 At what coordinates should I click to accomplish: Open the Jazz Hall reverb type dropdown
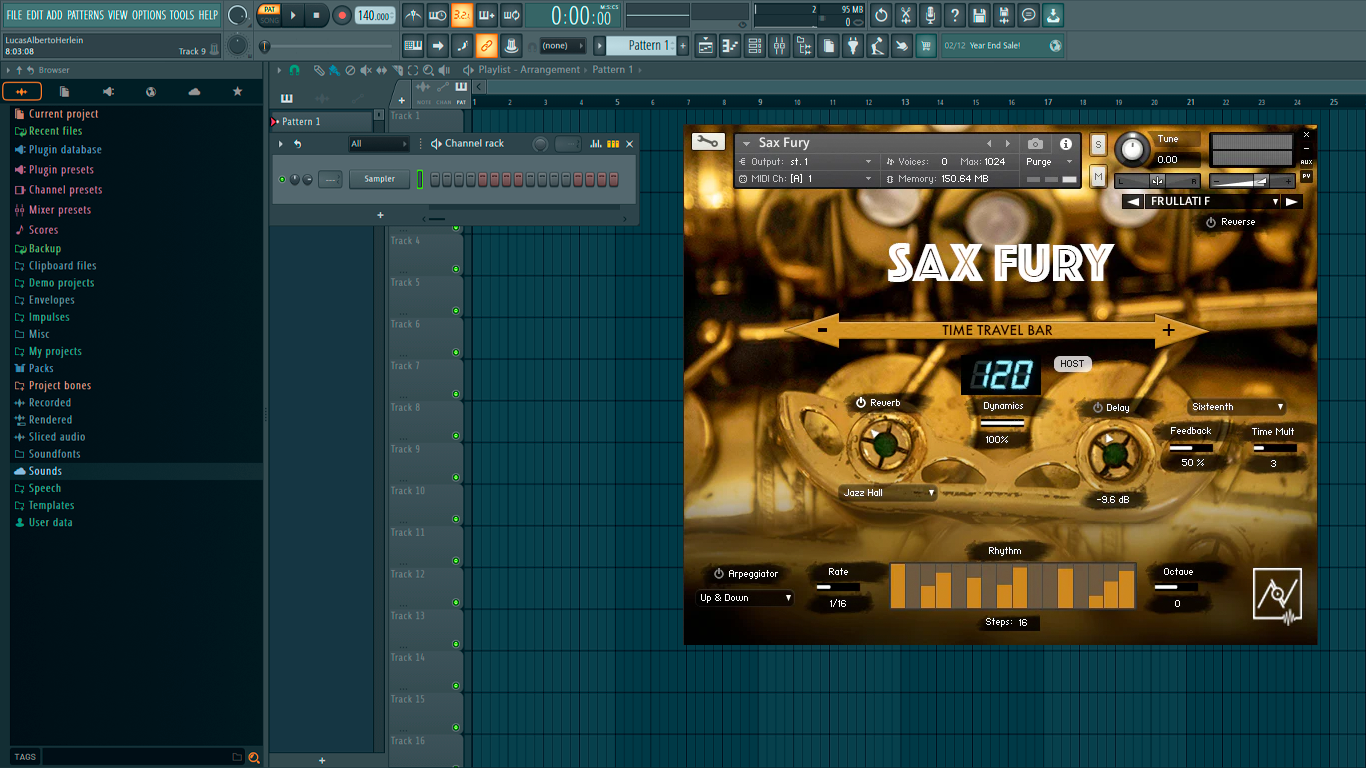(888, 492)
